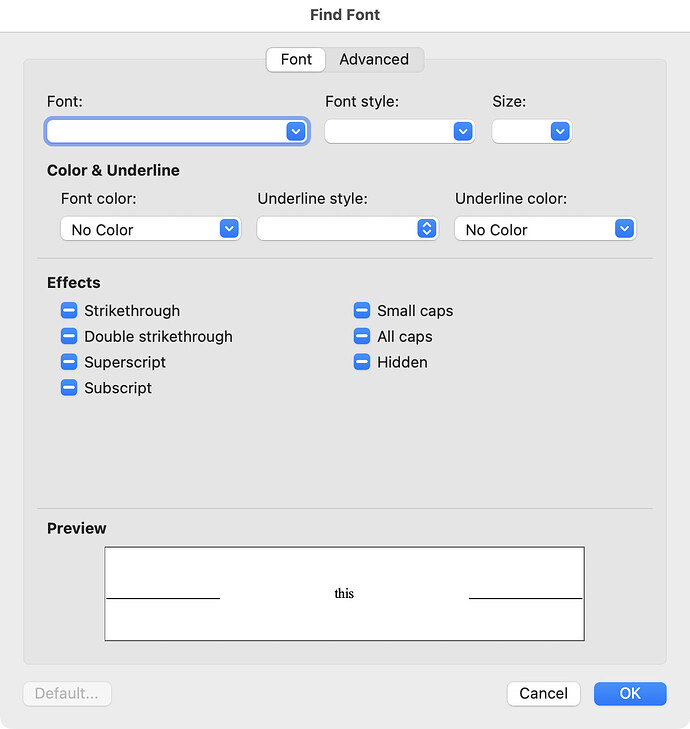
Task: Click inside the Font style field
Action: 389,131
